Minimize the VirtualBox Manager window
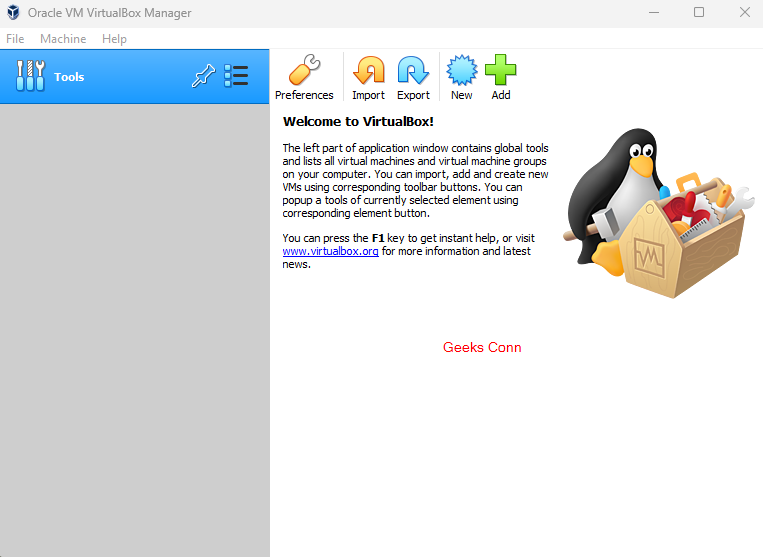The image size is (763, 557). pyautogui.click(x=654, y=12)
